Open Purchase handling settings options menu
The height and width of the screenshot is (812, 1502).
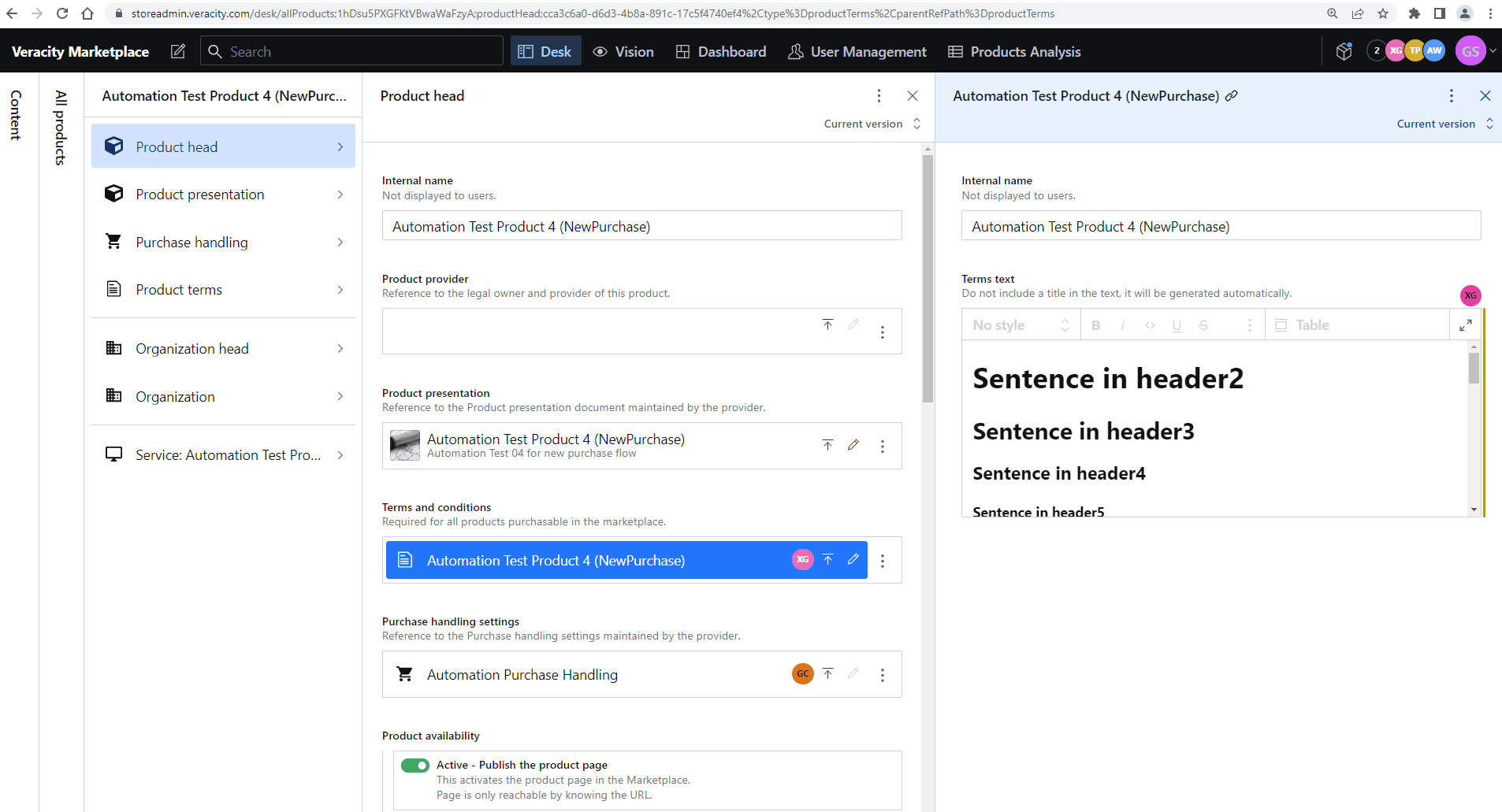pos(883,675)
